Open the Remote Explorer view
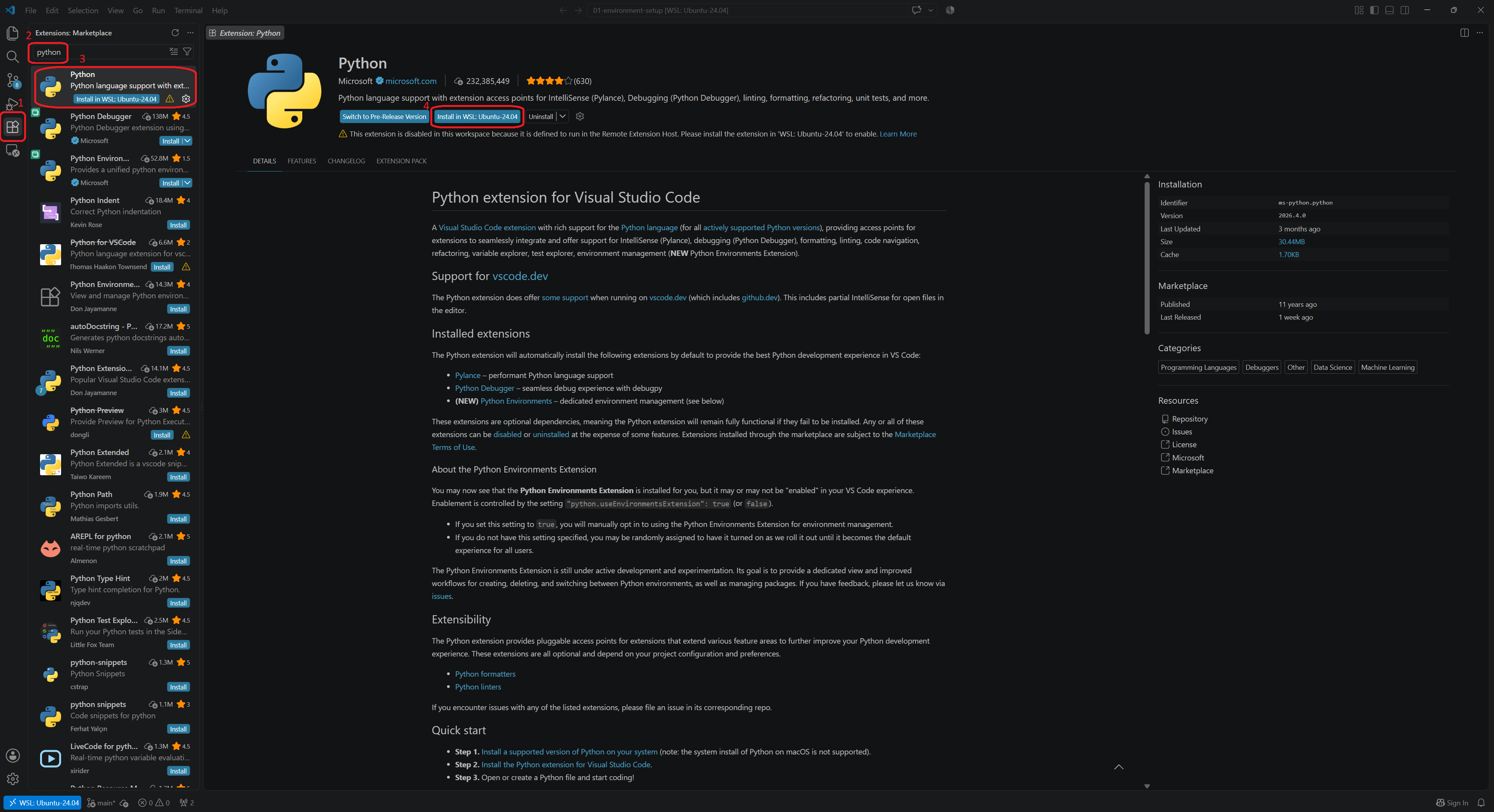Screen dimensions: 1494x812 12,150
